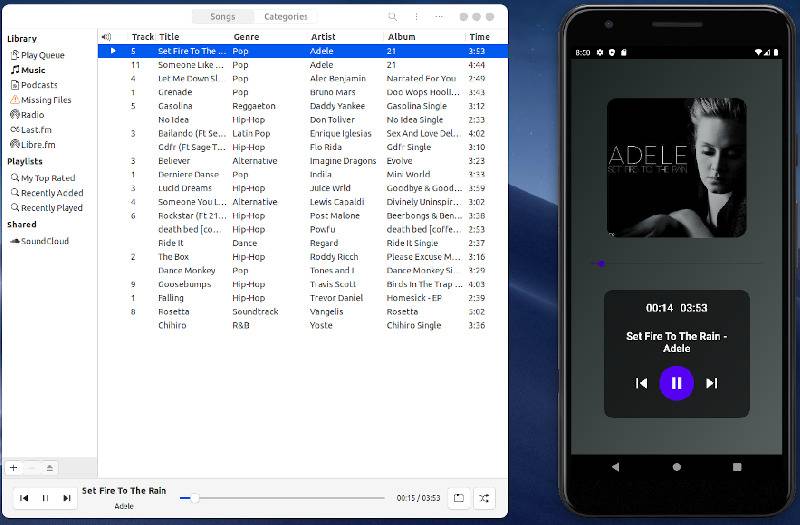
Task: Select the No Idea song row
Action: pyautogui.click(x=303, y=120)
